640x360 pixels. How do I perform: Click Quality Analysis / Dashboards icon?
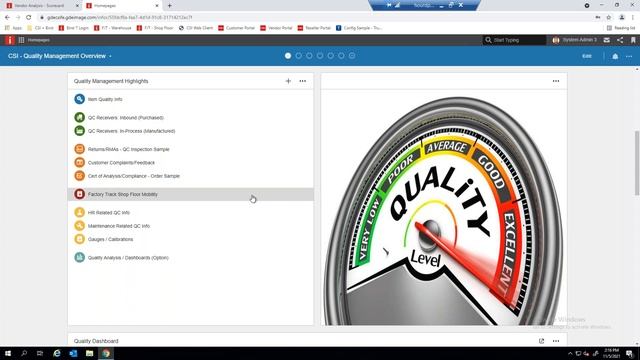pyautogui.click(x=80, y=258)
